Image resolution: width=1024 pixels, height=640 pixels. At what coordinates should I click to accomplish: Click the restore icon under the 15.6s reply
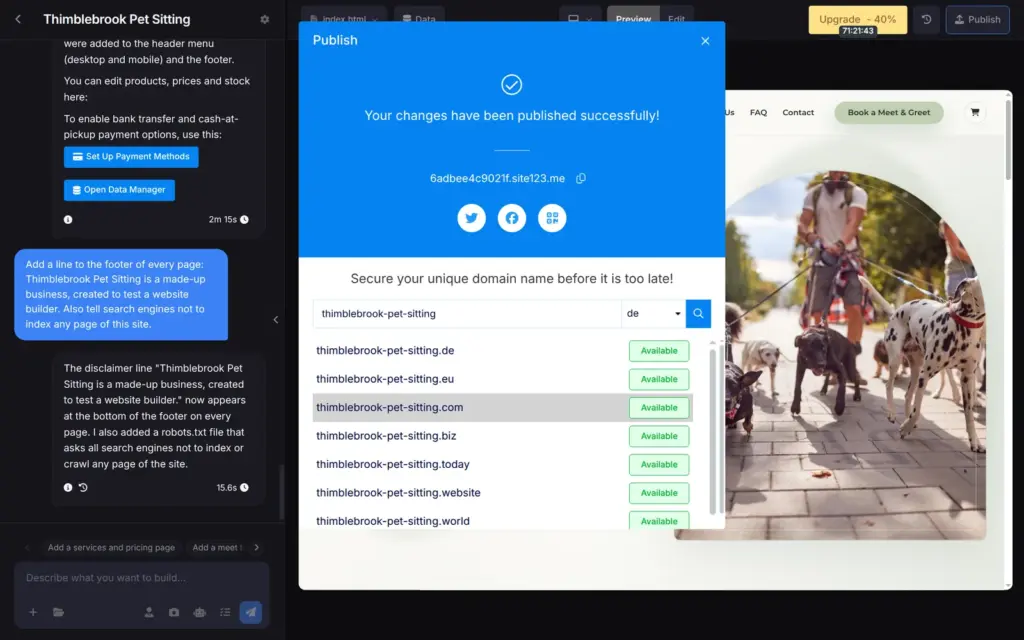pos(83,487)
